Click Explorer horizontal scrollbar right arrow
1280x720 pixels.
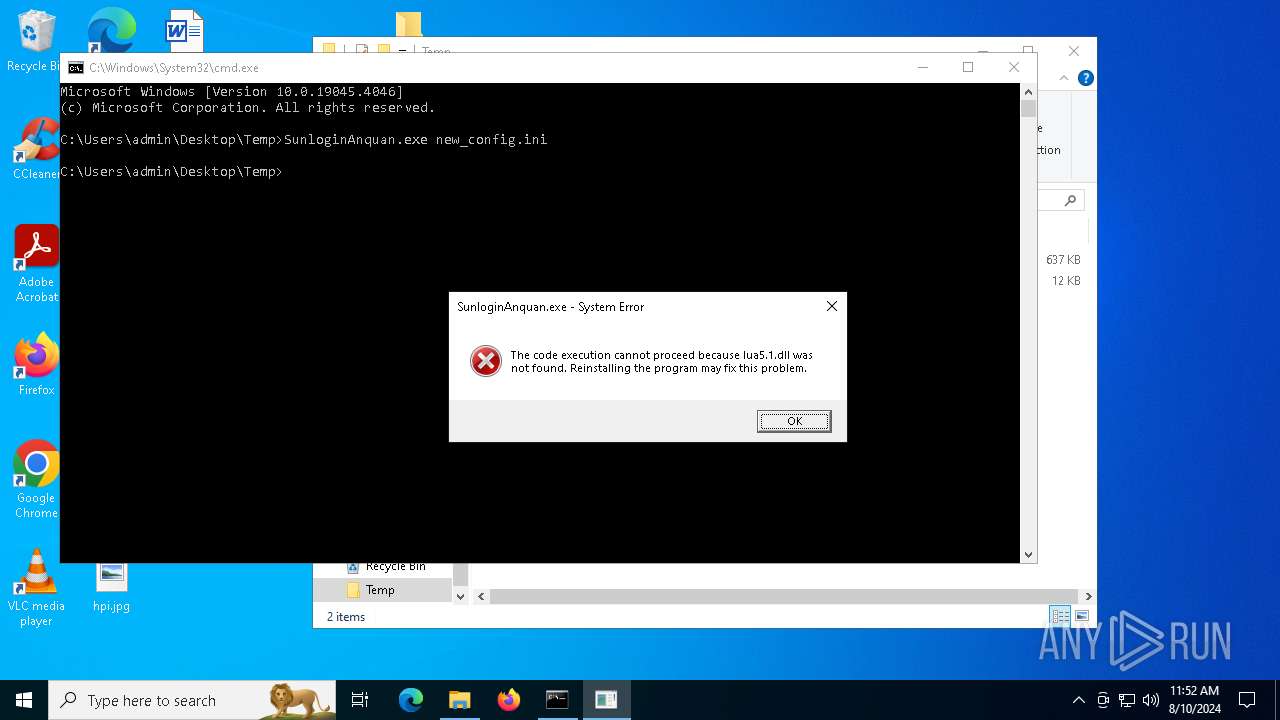tap(1088, 596)
